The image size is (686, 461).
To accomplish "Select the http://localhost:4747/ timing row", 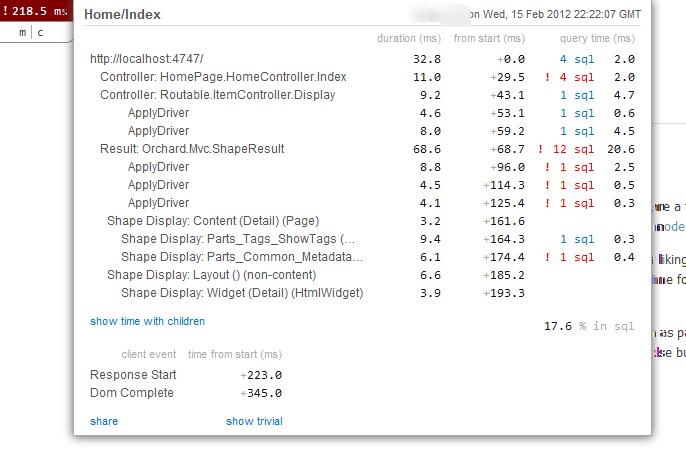I will [146, 59].
